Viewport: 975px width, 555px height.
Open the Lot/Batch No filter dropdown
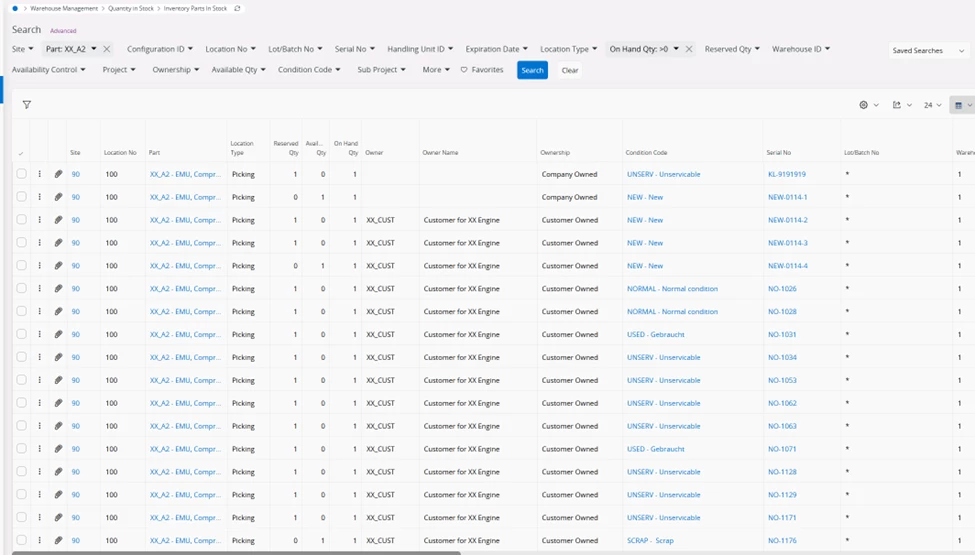tap(295, 49)
